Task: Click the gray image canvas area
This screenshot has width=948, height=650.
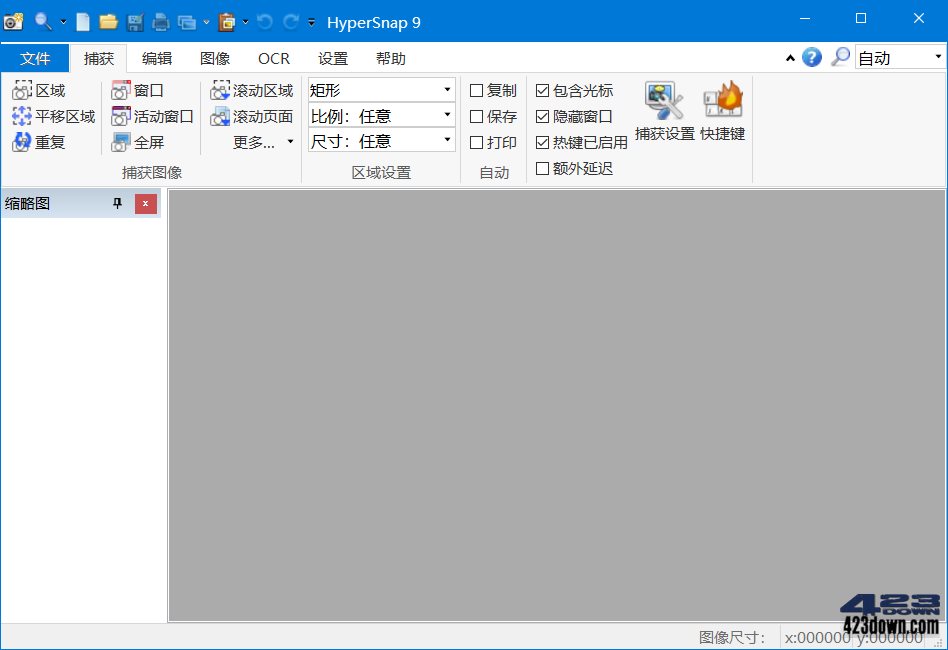Action: click(x=557, y=405)
